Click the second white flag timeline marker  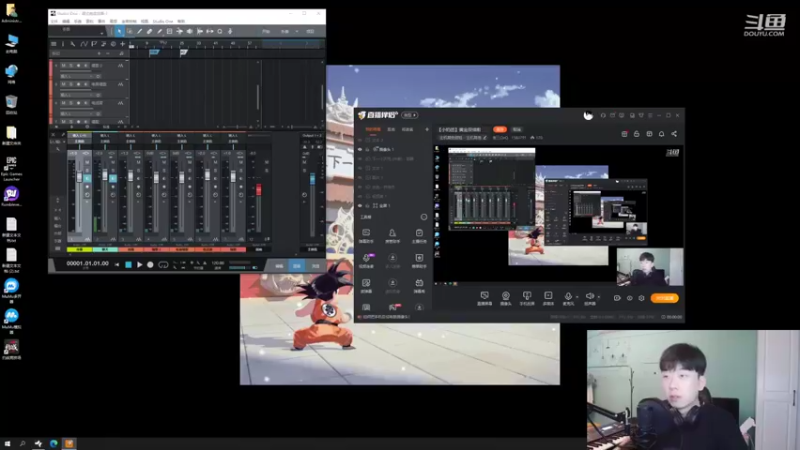(184, 53)
